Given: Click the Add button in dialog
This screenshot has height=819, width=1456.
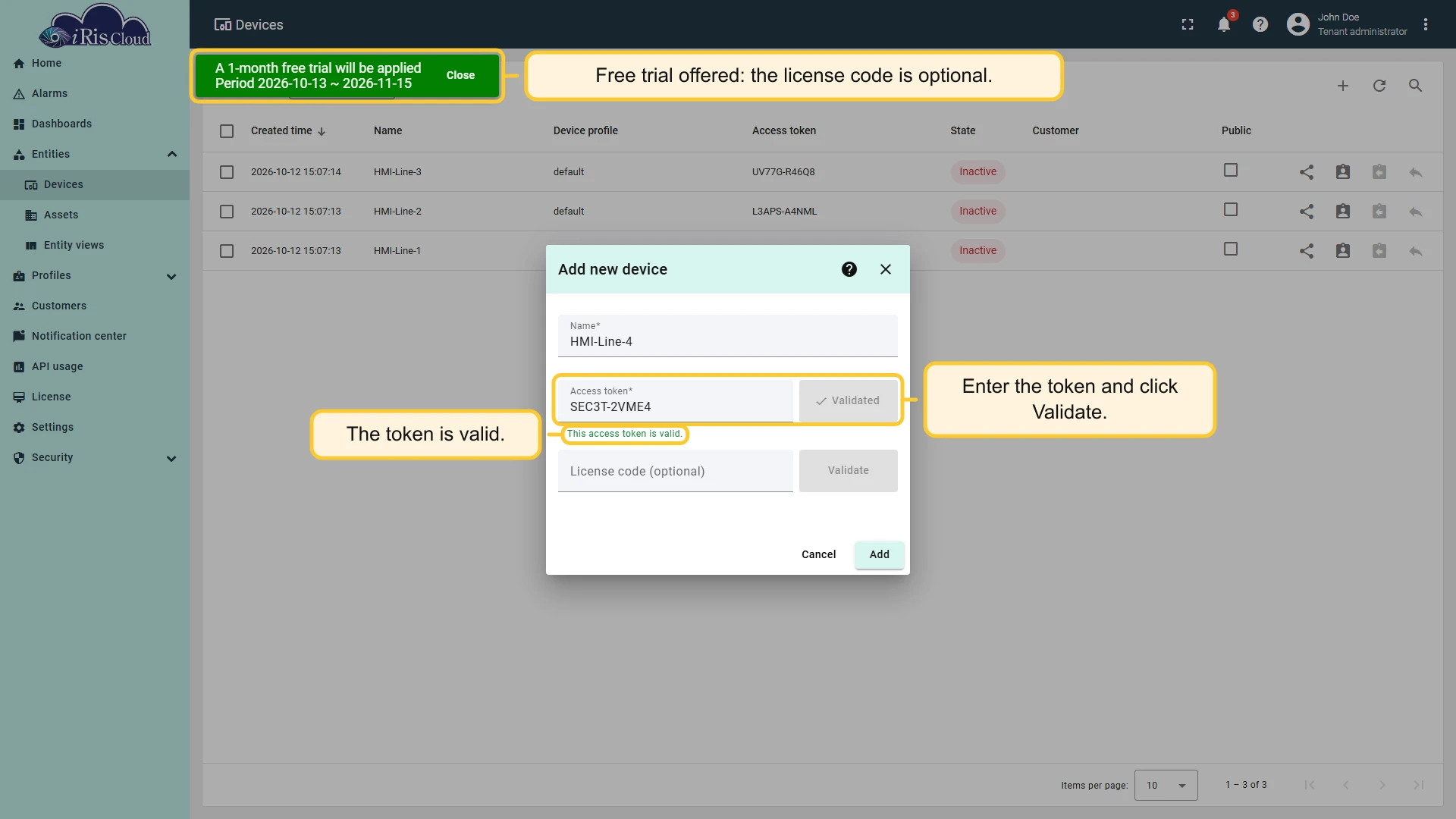Looking at the screenshot, I should point(879,554).
